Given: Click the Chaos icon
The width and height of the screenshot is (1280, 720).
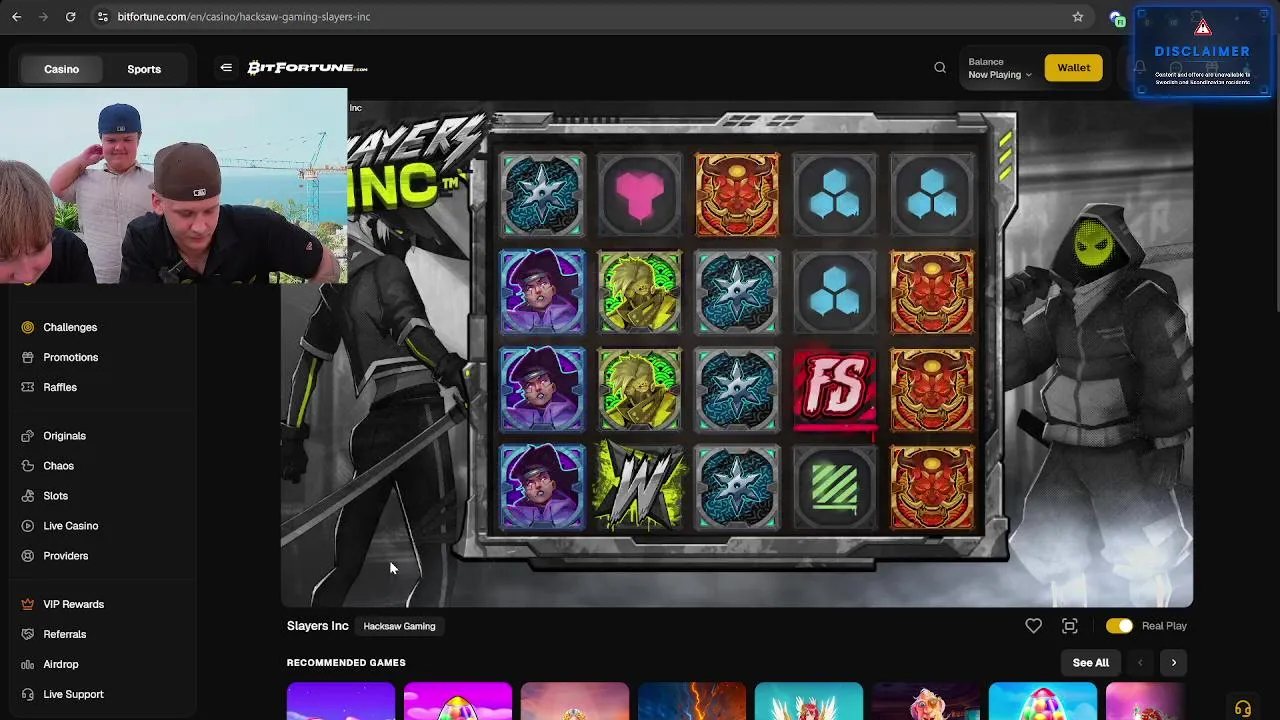Looking at the screenshot, I should (x=28, y=466).
